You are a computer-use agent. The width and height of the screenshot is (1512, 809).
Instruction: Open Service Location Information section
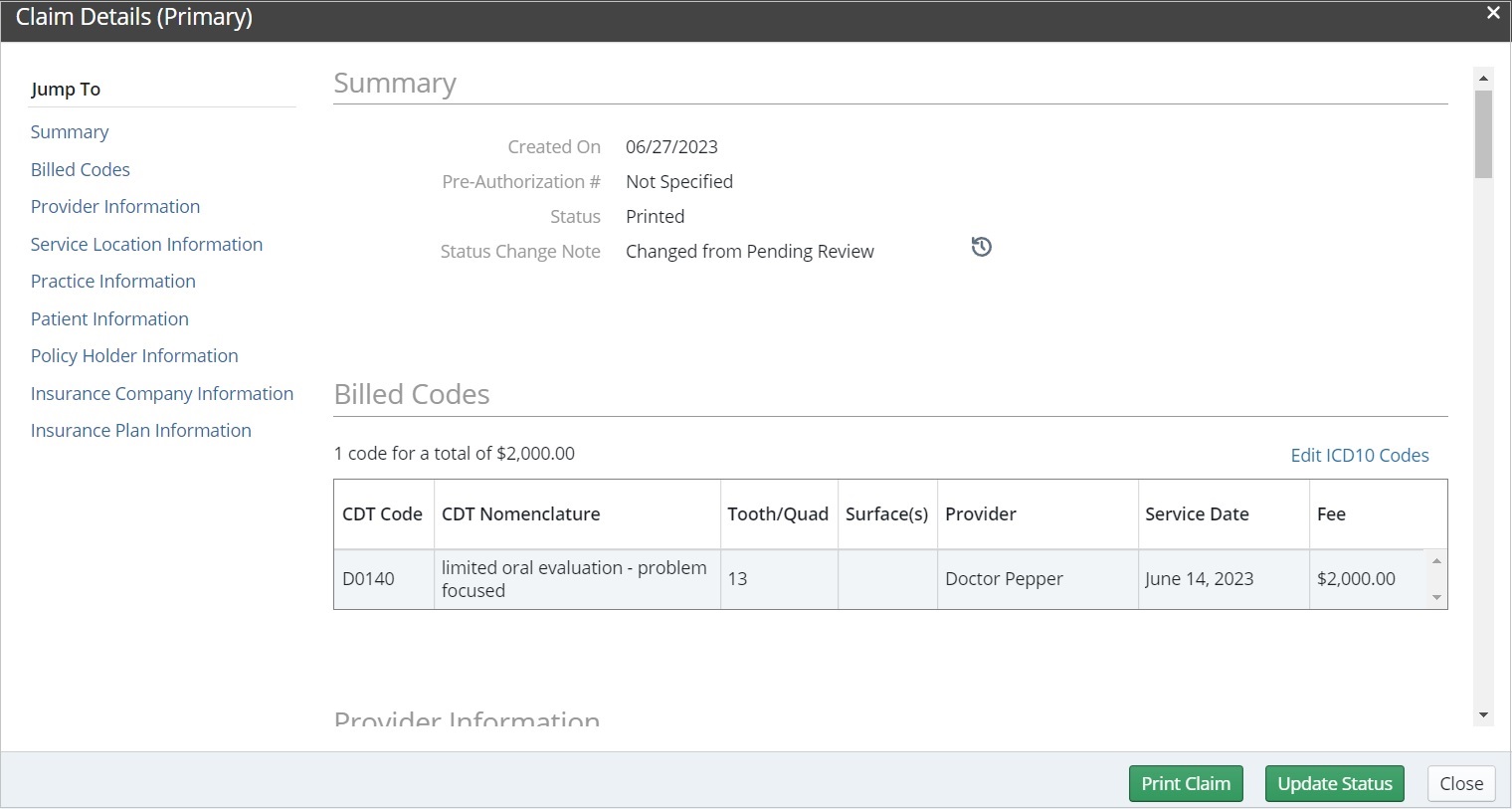pos(146,245)
